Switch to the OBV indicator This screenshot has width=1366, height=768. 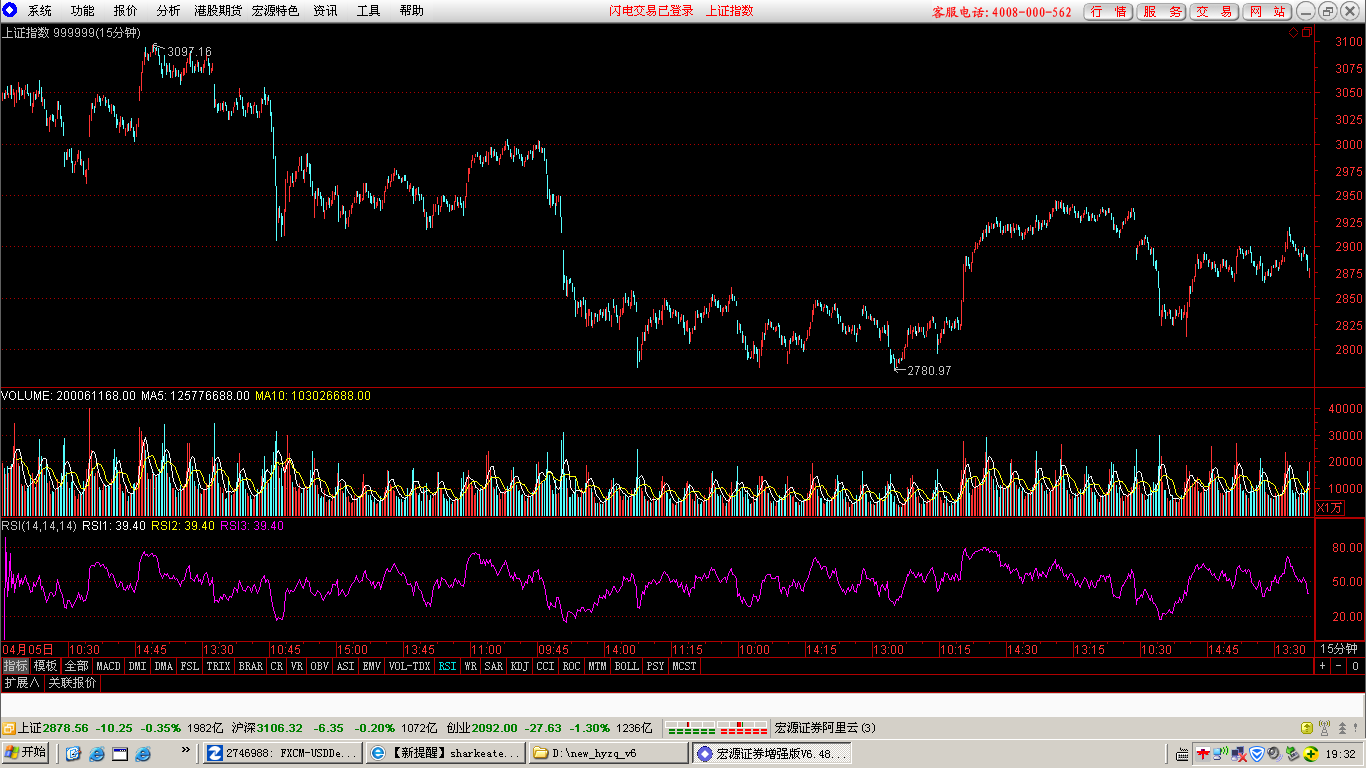(319, 666)
